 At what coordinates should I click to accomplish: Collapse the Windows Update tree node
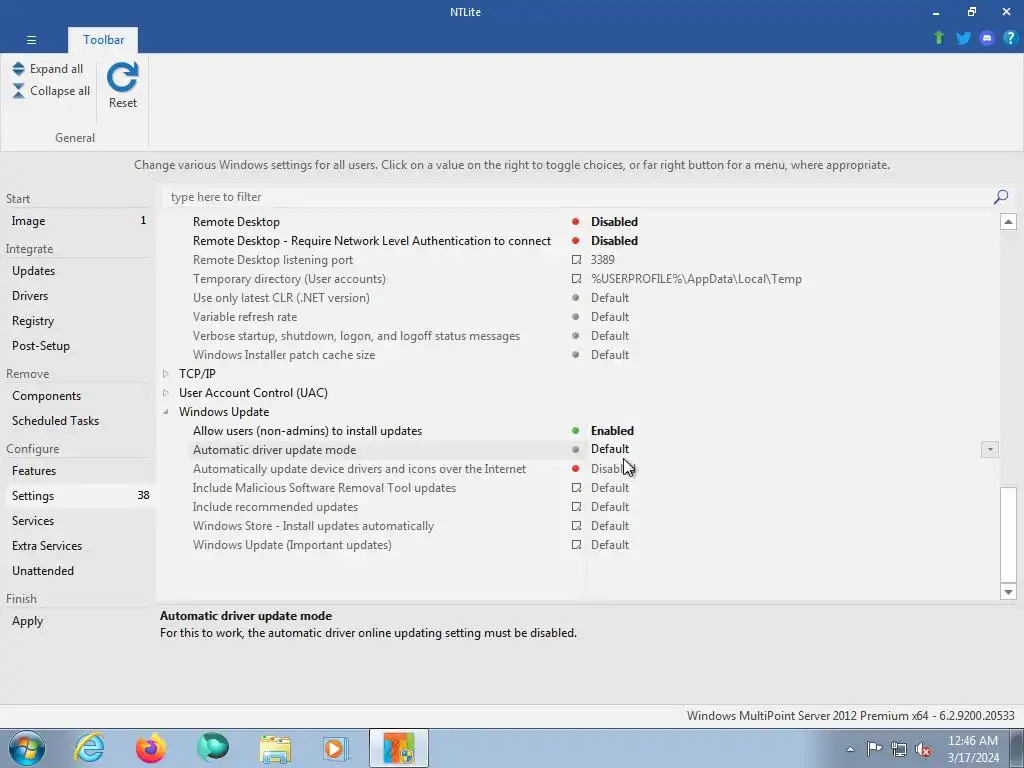[x=165, y=411]
